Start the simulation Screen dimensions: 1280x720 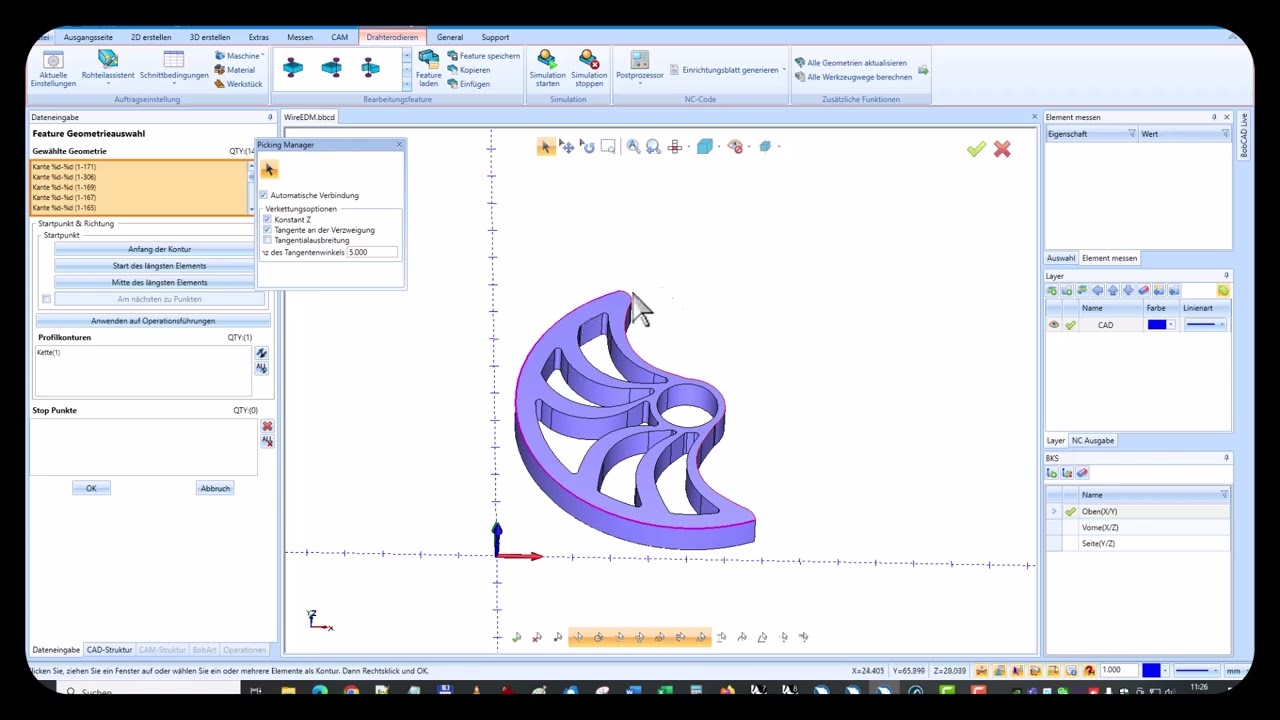(547, 69)
